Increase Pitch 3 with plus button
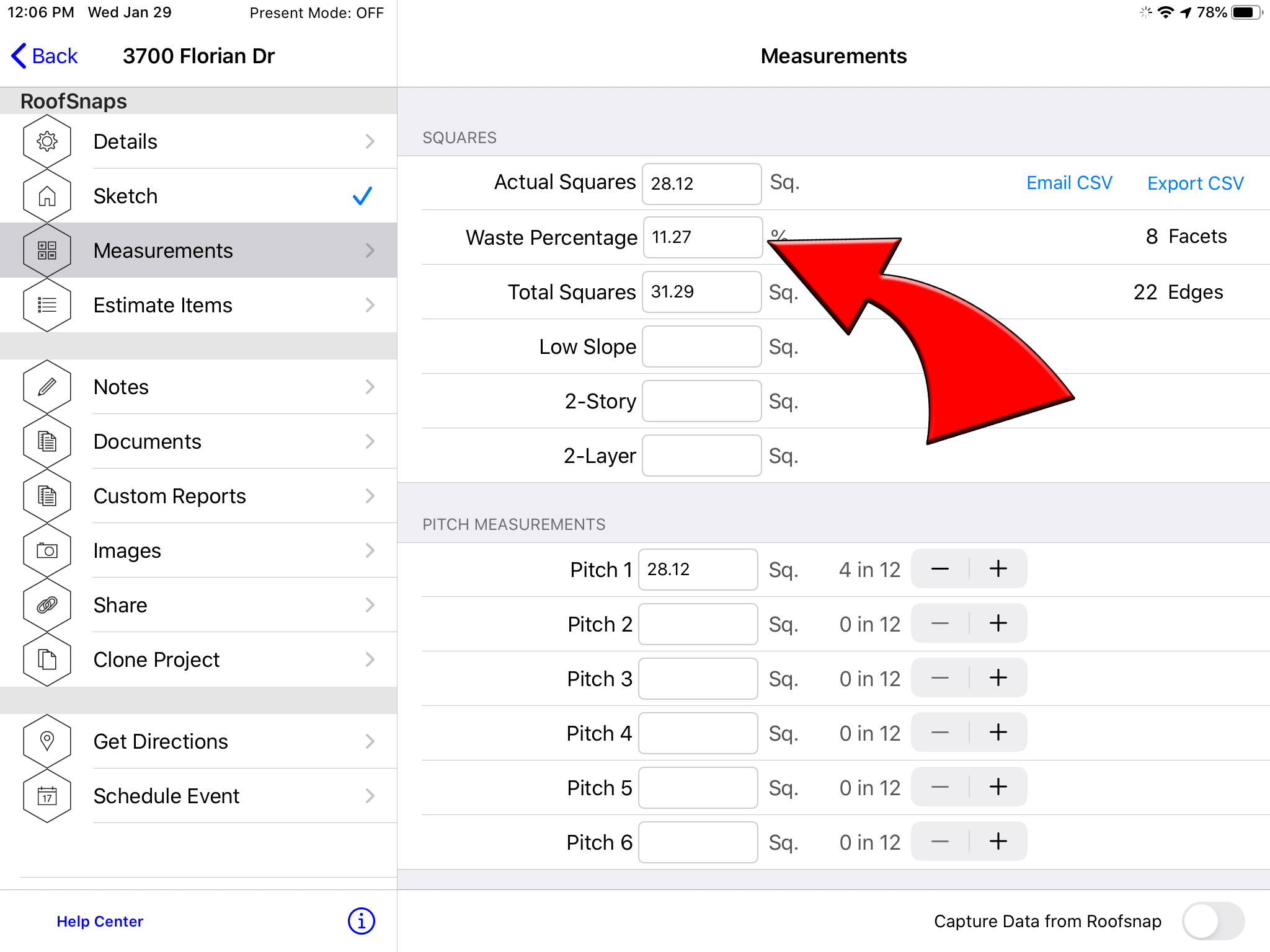Screen dimensions: 1270x952 (998, 677)
